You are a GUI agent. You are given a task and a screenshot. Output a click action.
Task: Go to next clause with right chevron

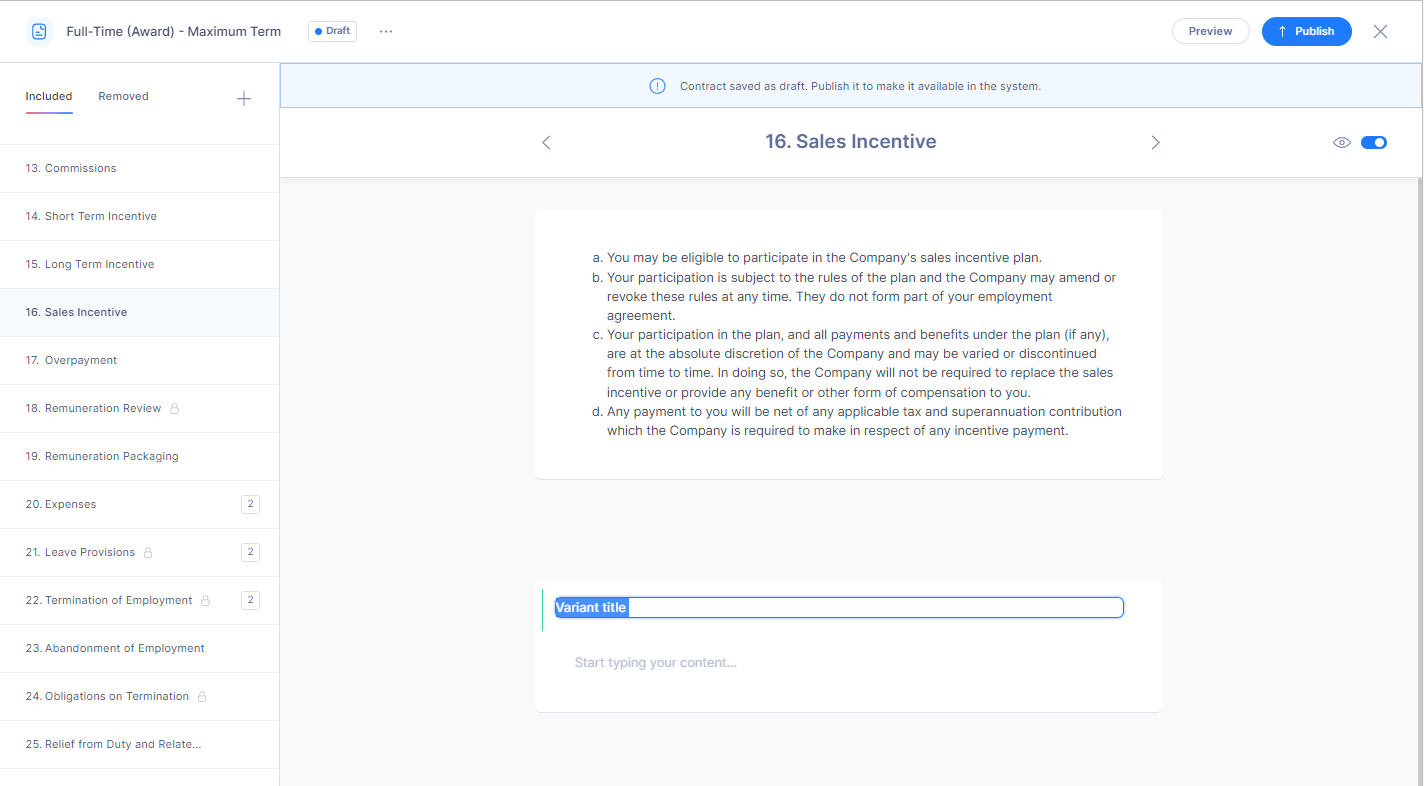tap(1155, 143)
